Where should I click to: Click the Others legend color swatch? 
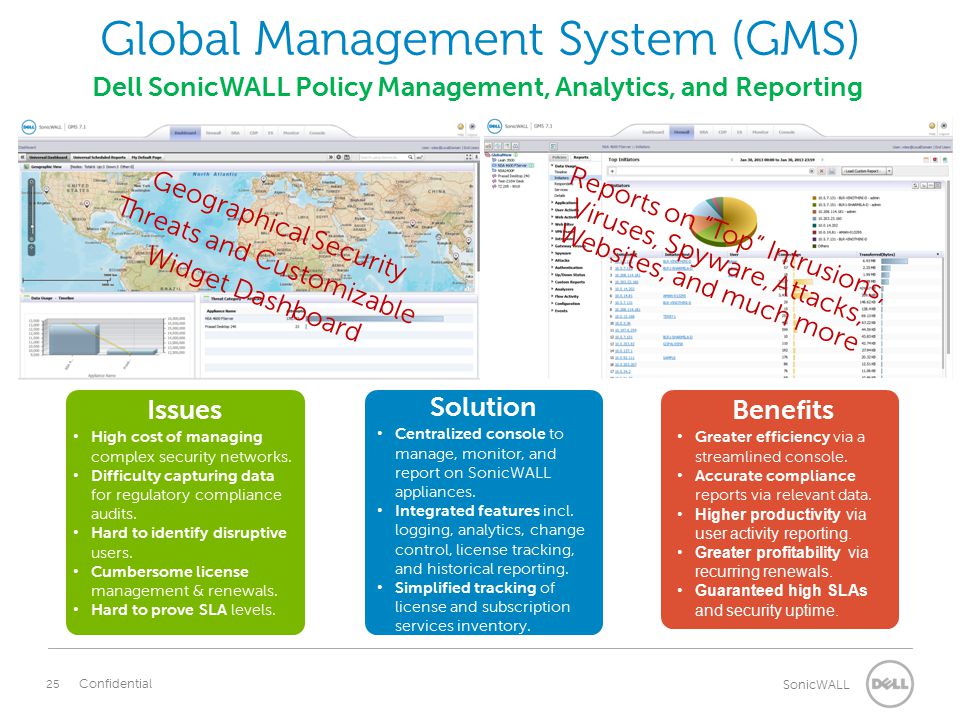pos(814,246)
